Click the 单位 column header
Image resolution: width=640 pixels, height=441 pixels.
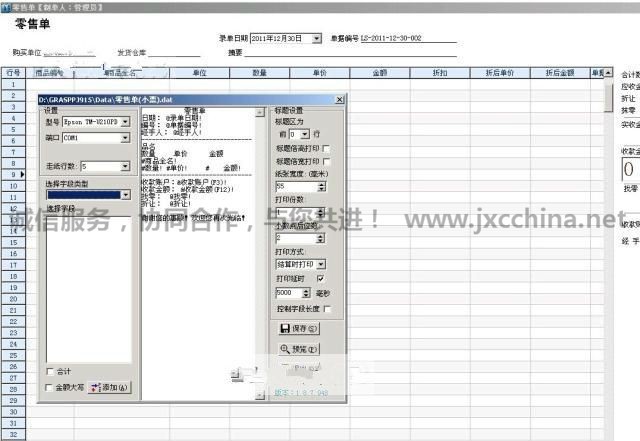(200, 73)
